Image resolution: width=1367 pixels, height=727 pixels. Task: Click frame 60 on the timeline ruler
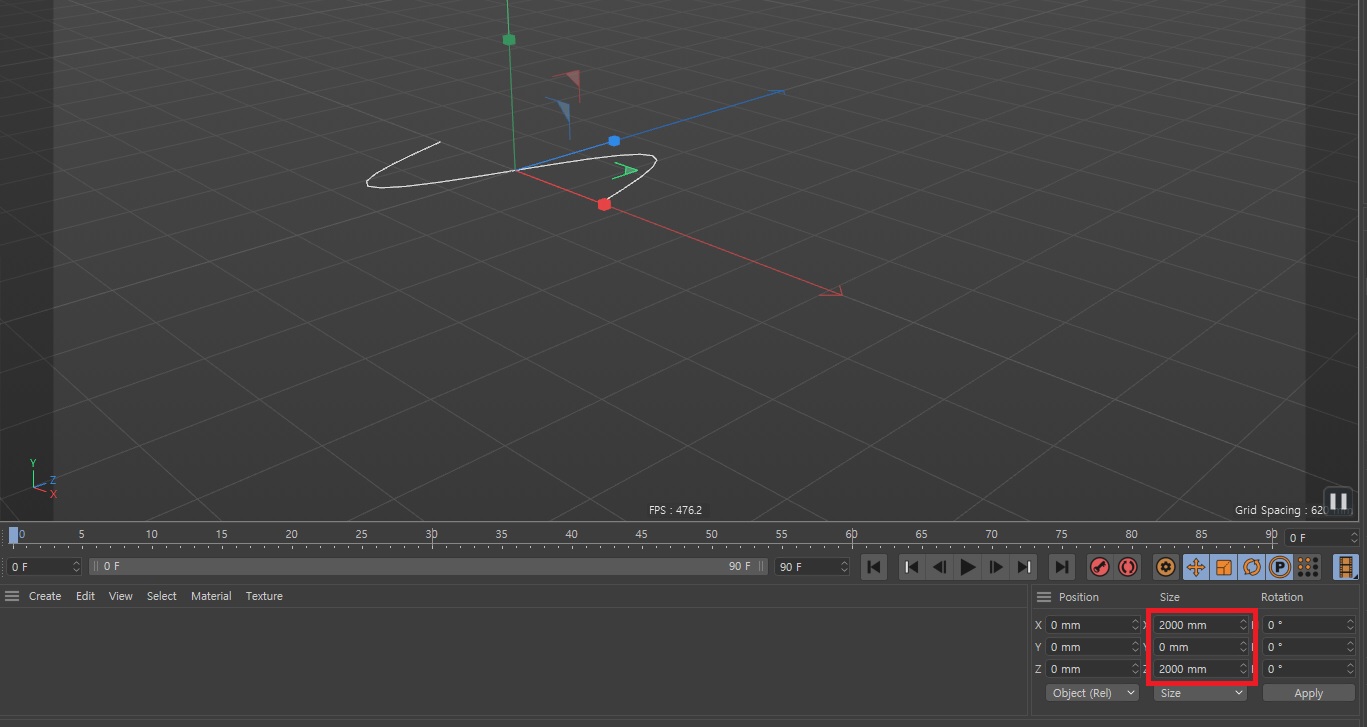pyautogui.click(x=851, y=534)
